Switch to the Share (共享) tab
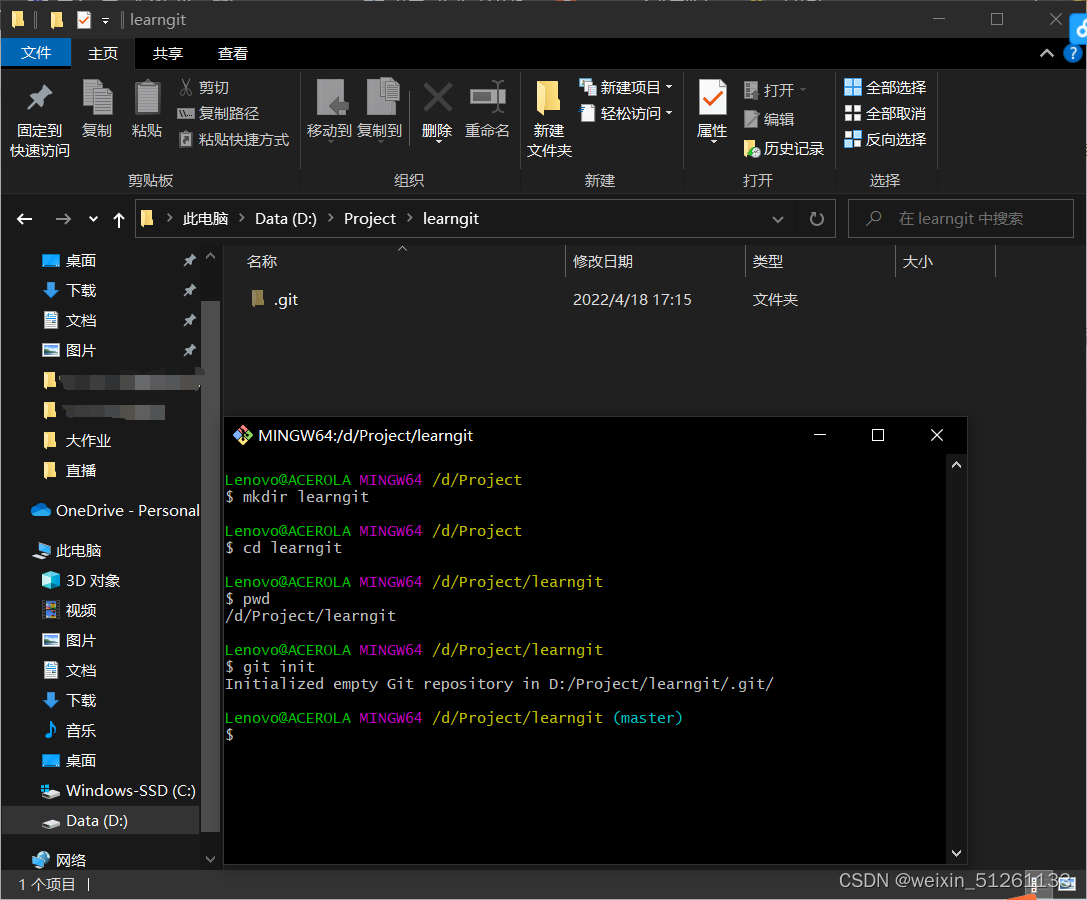This screenshot has width=1087, height=900. tap(168, 53)
